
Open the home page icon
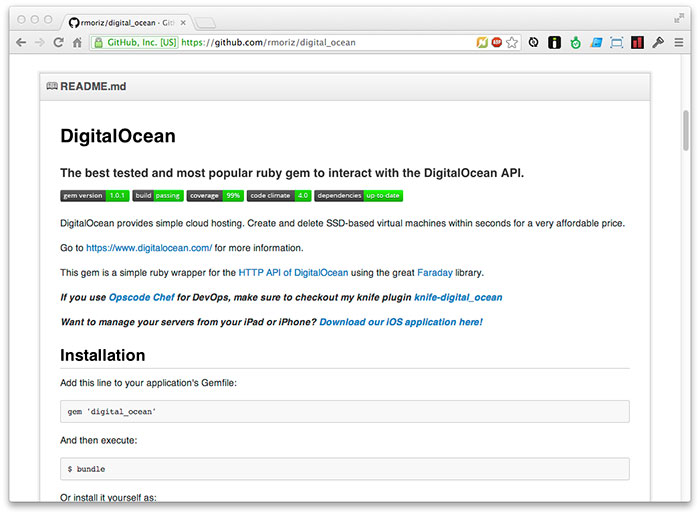(77, 42)
